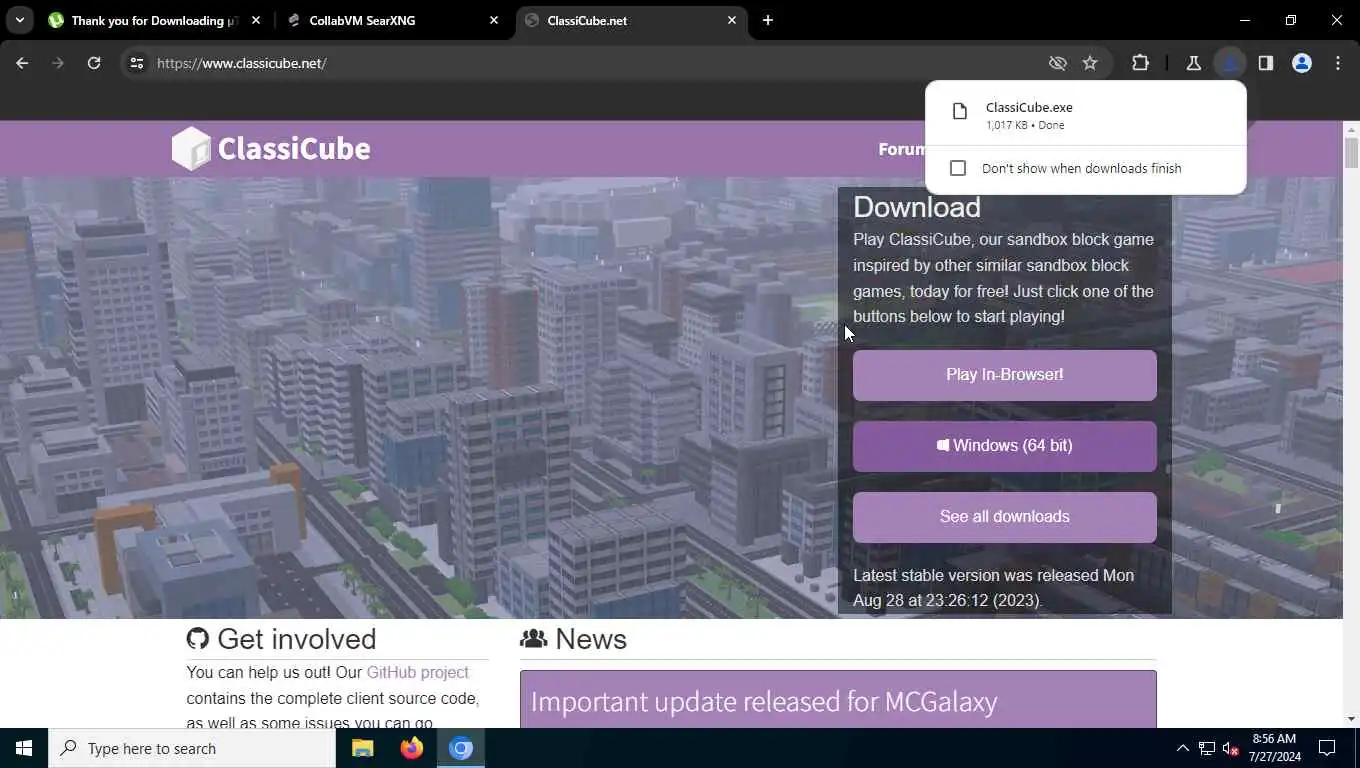Bookmark this page with star icon
Viewport: 1360px width, 768px height.
[1090, 63]
